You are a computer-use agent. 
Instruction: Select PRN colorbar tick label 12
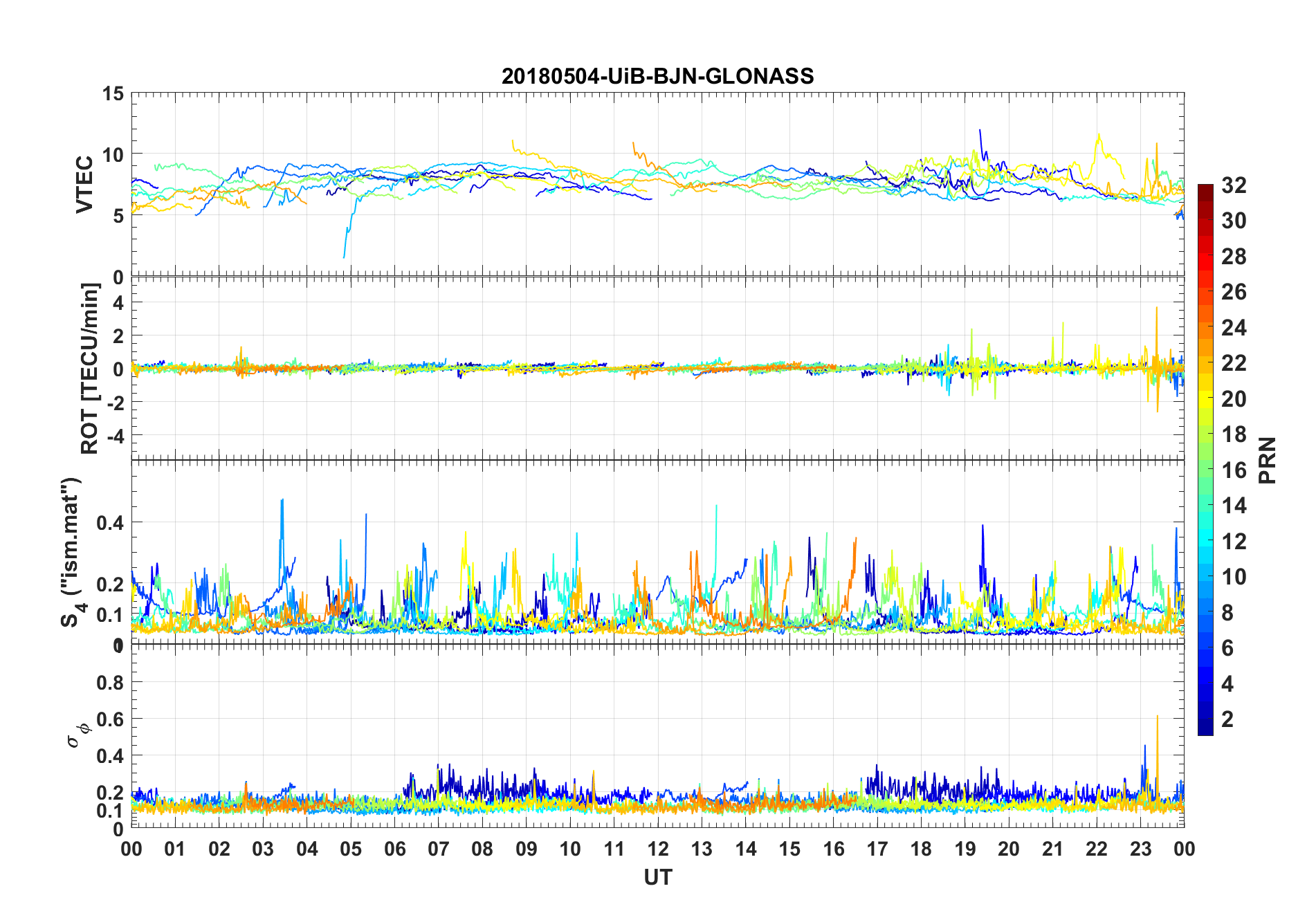click(1234, 542)
